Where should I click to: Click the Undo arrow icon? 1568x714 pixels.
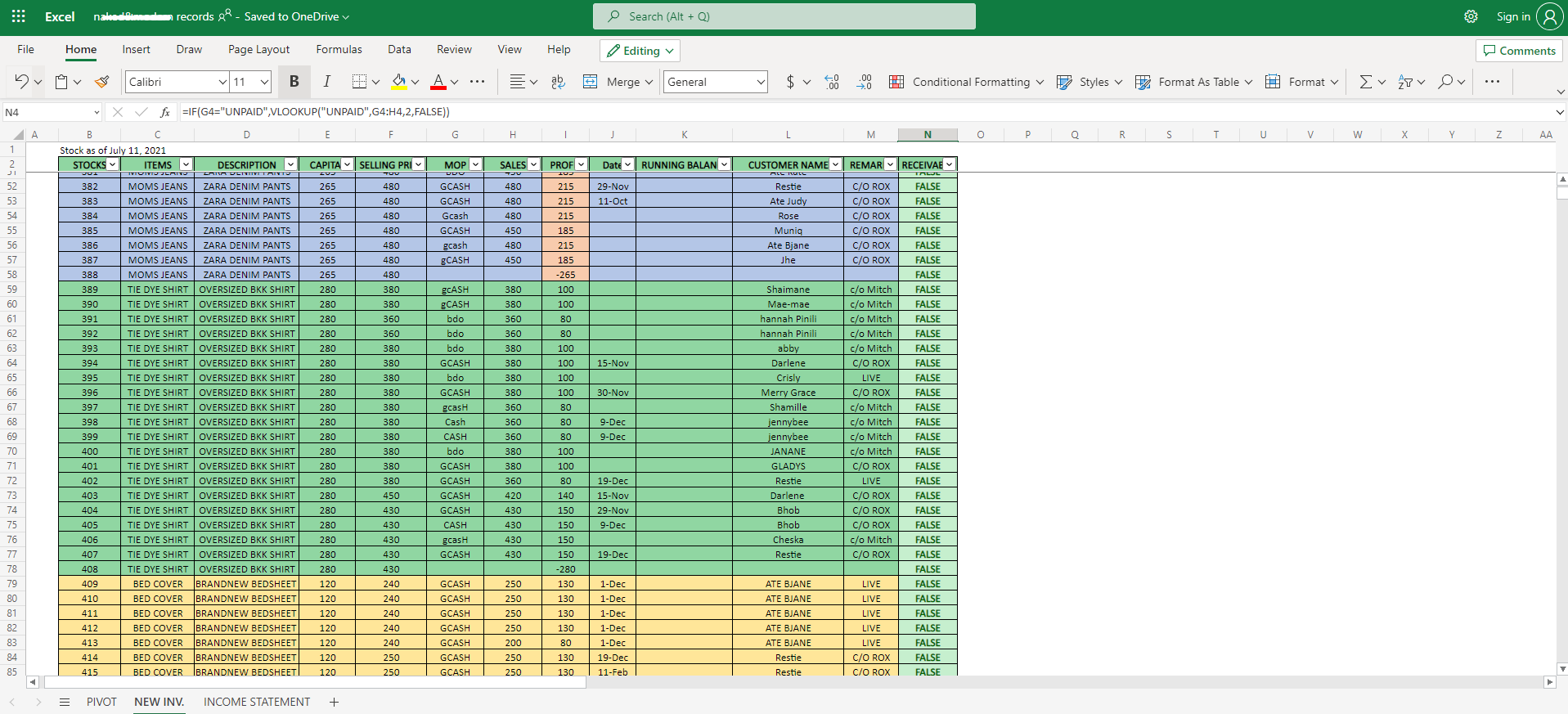coord(22,82)
